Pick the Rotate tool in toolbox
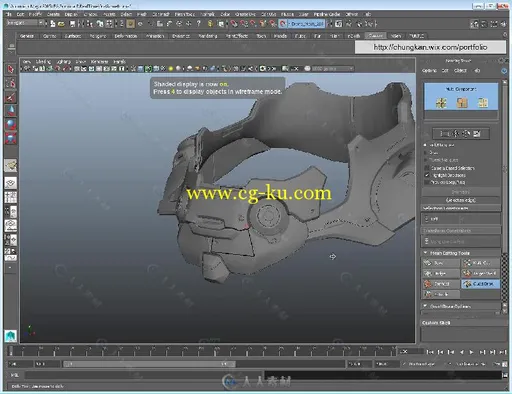512x394 pixels. 10,124
